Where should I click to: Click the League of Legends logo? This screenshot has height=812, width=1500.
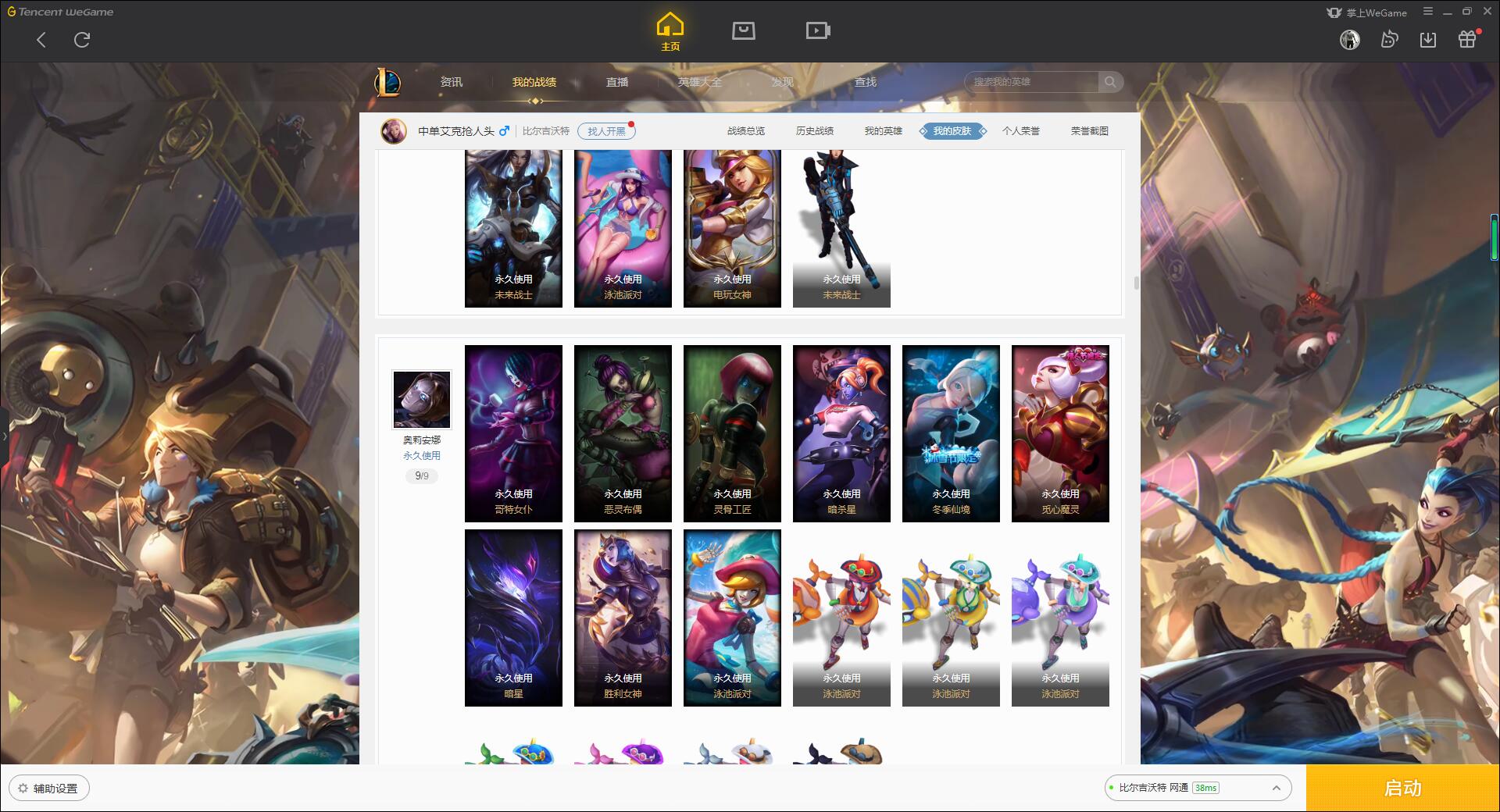coord(387,82)
